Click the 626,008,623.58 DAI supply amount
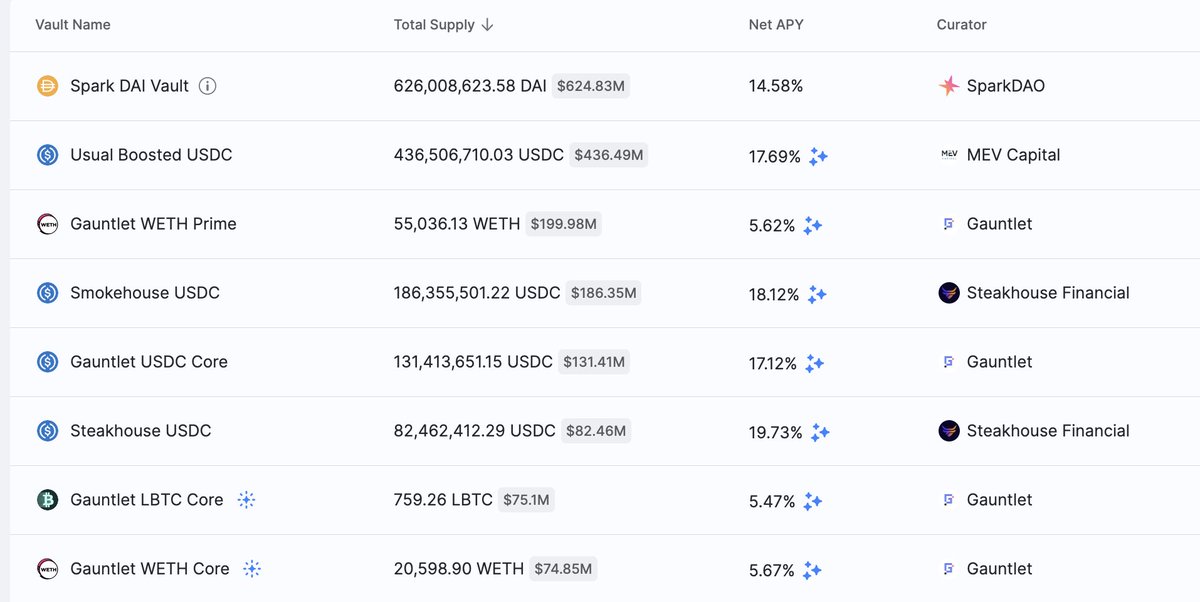Screen dimensions: 1200x602 click(x=470, y=86)
